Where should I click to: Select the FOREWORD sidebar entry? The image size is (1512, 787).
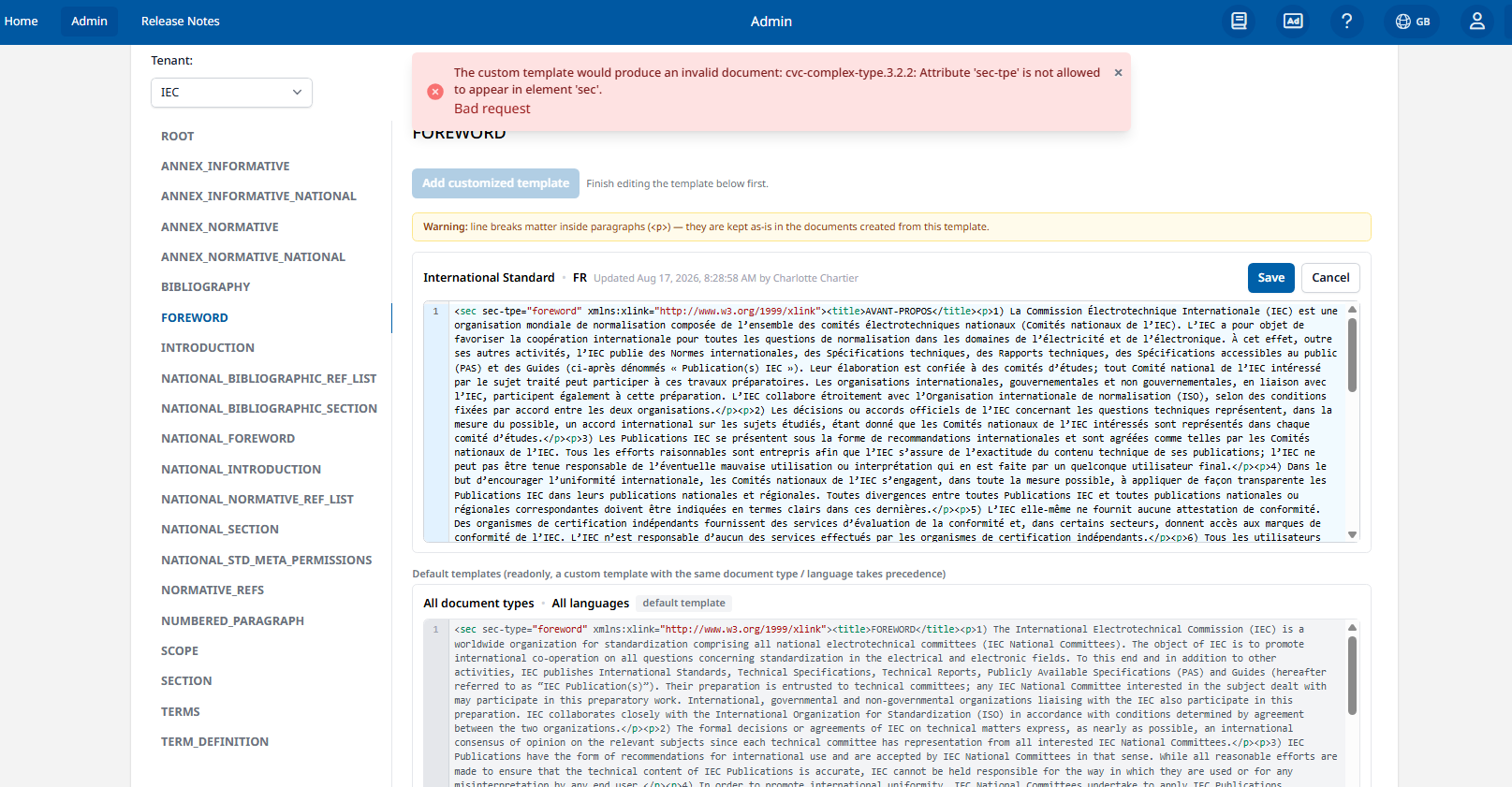click(x=195, y=318)
